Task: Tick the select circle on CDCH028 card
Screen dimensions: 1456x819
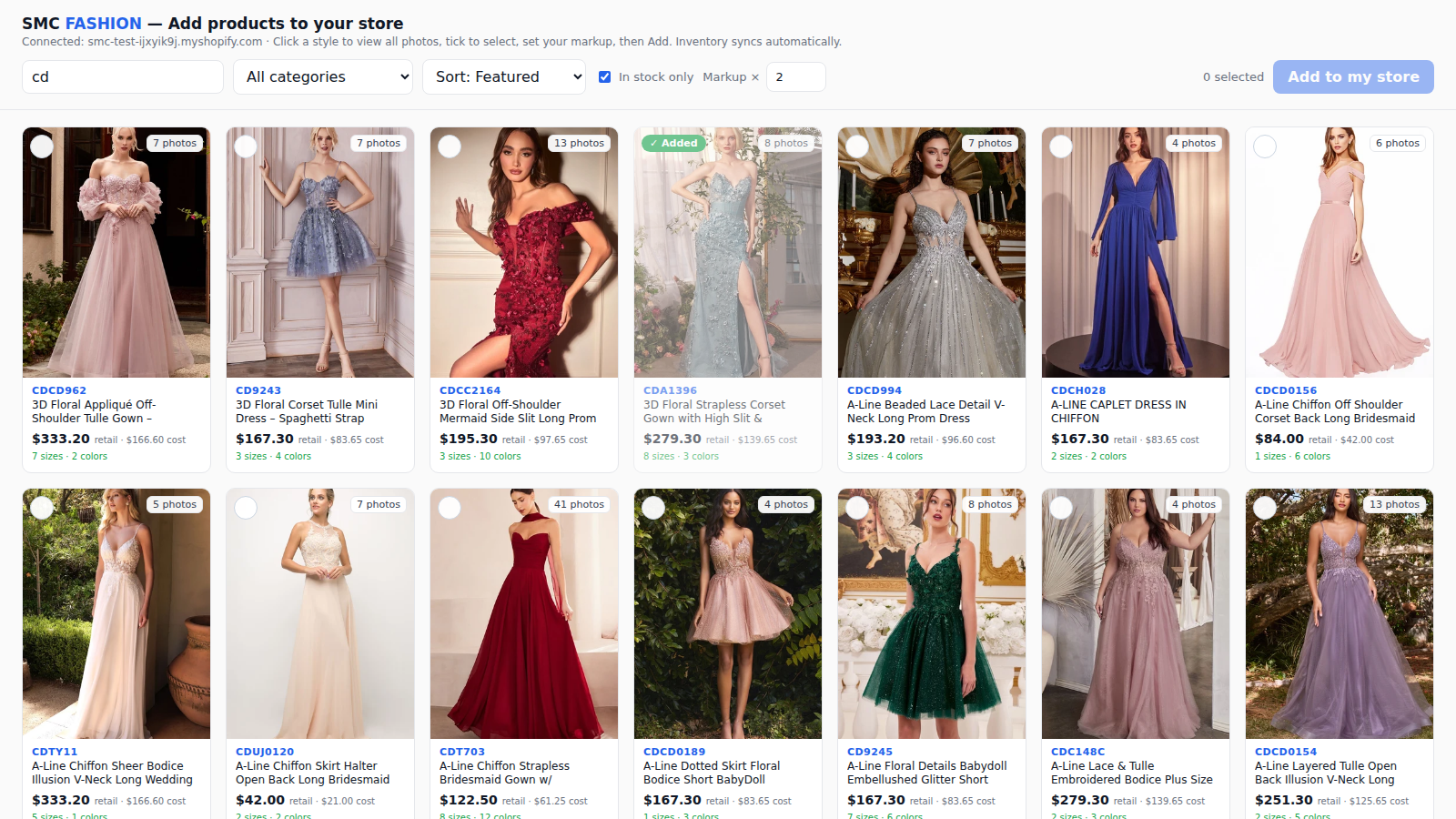Action: pos(1061,147)
